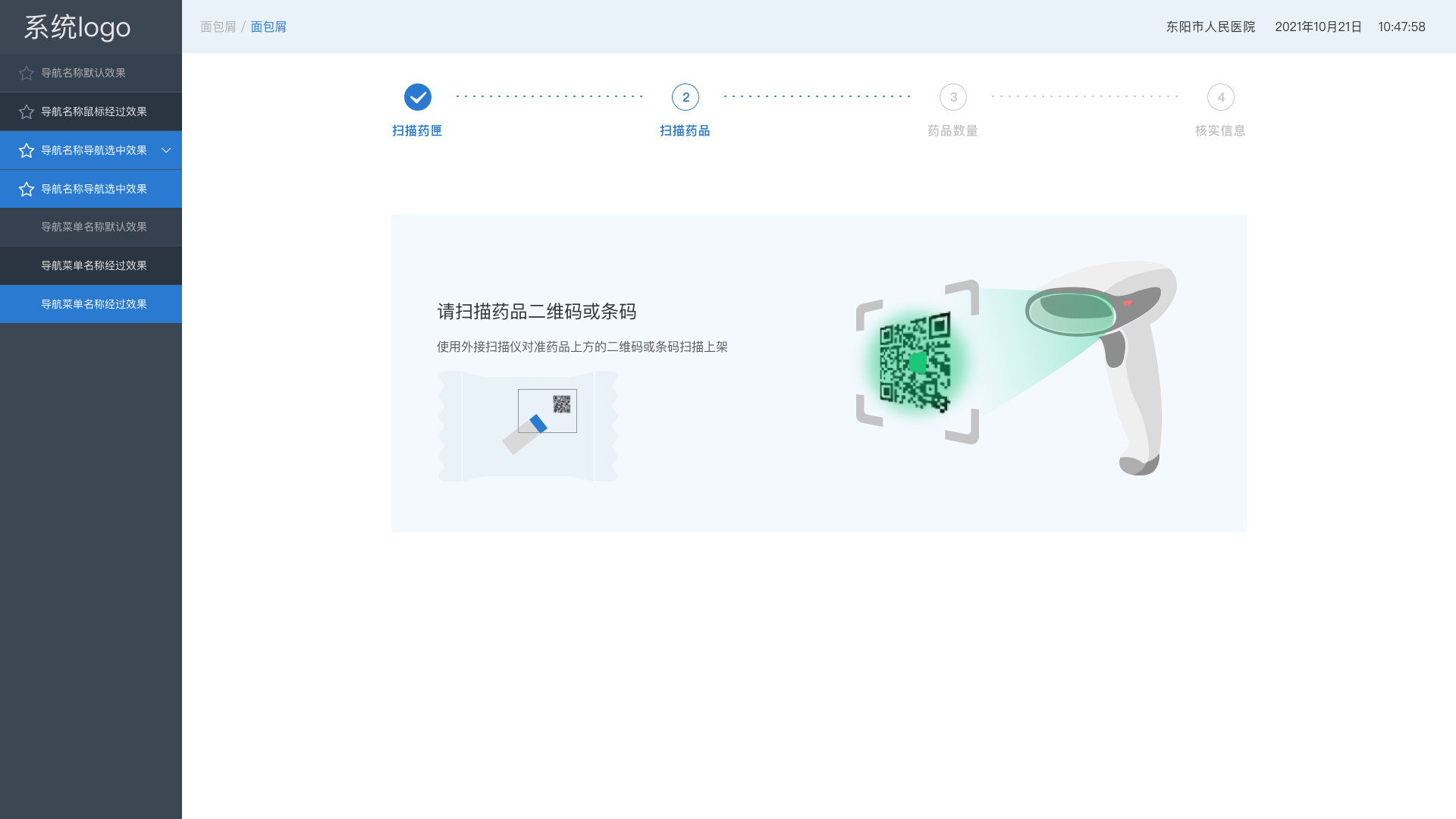Open the 导航名称默认效果 navigation item

point(83,73)
